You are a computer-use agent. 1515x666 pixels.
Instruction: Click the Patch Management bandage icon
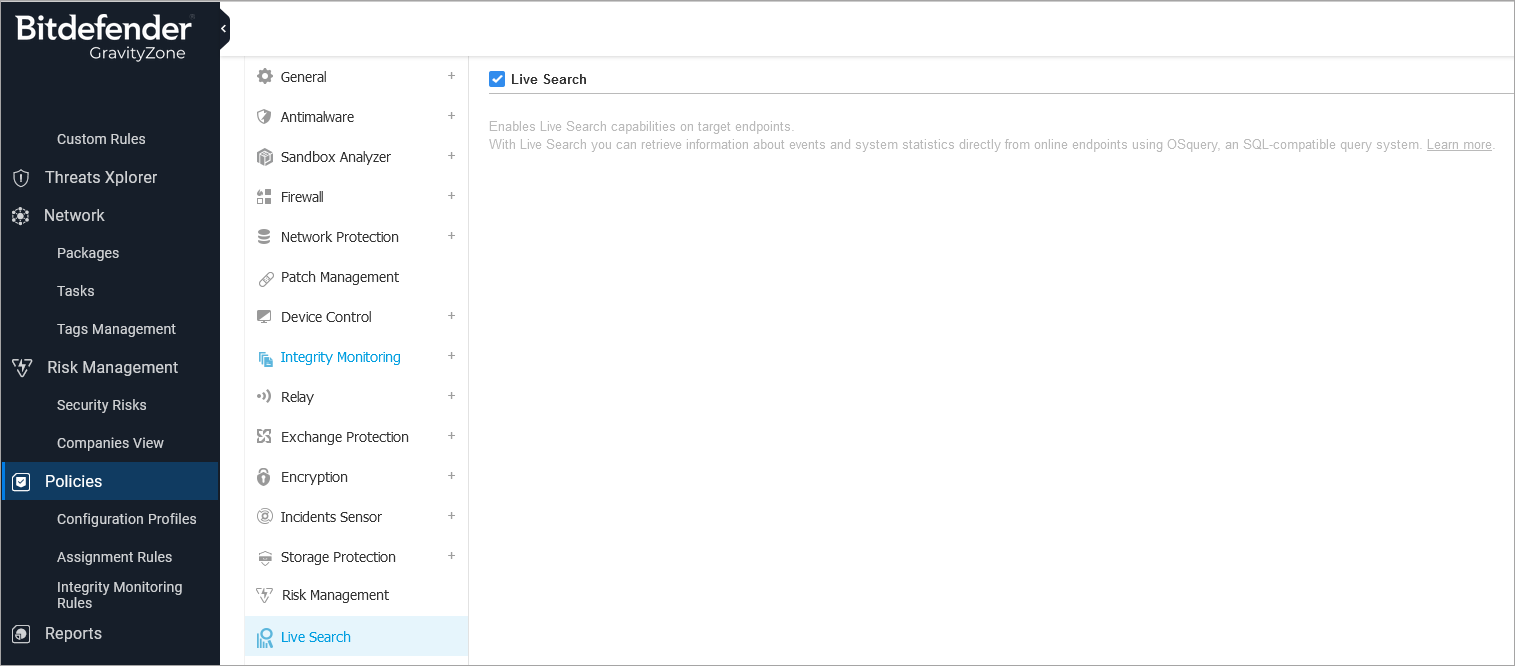(x=265, y=278)
